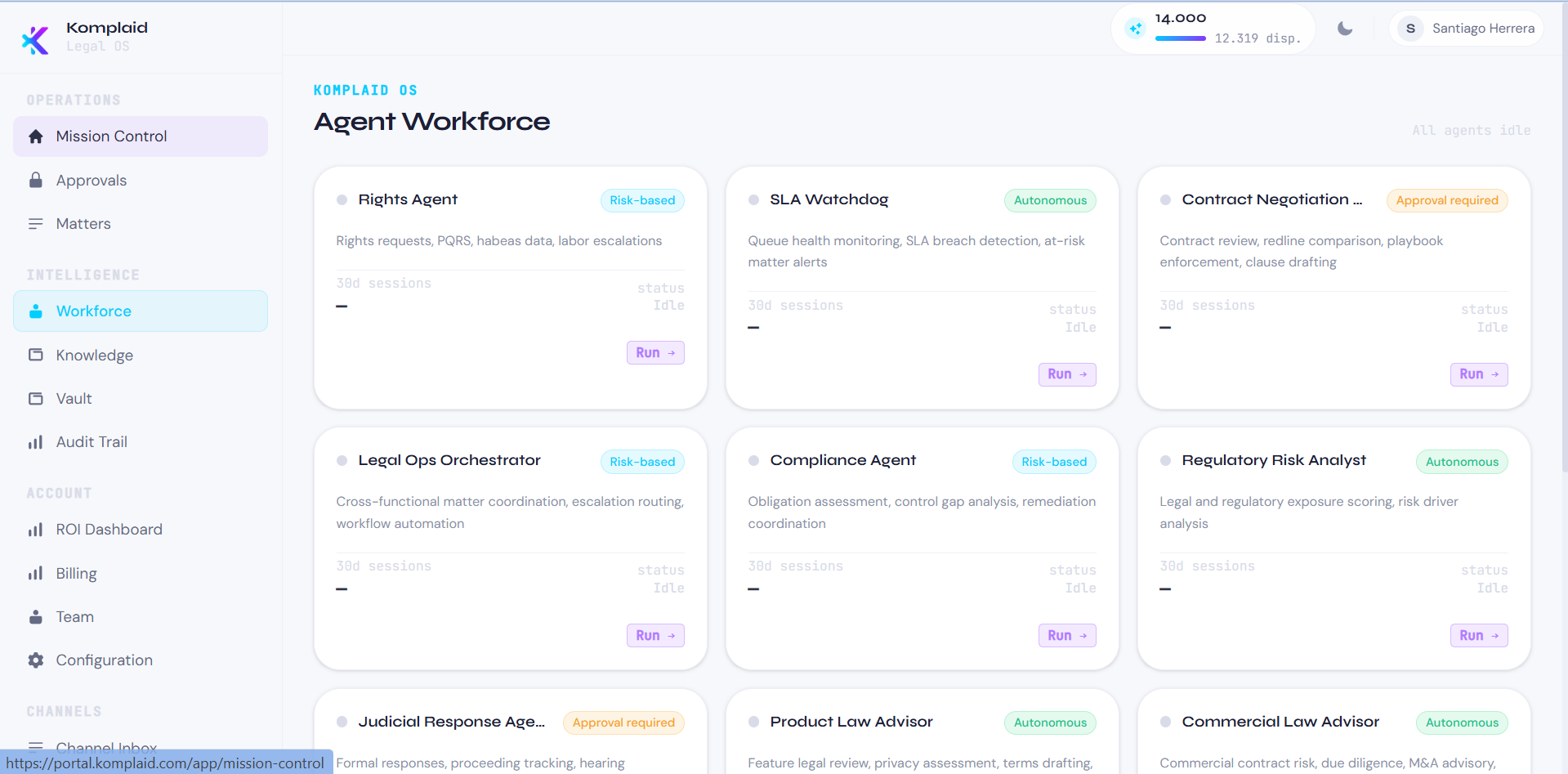The height and width of the screenshot is (774, 1568).
Task: Click the Mission Control home icon
Action: point(35,136)
